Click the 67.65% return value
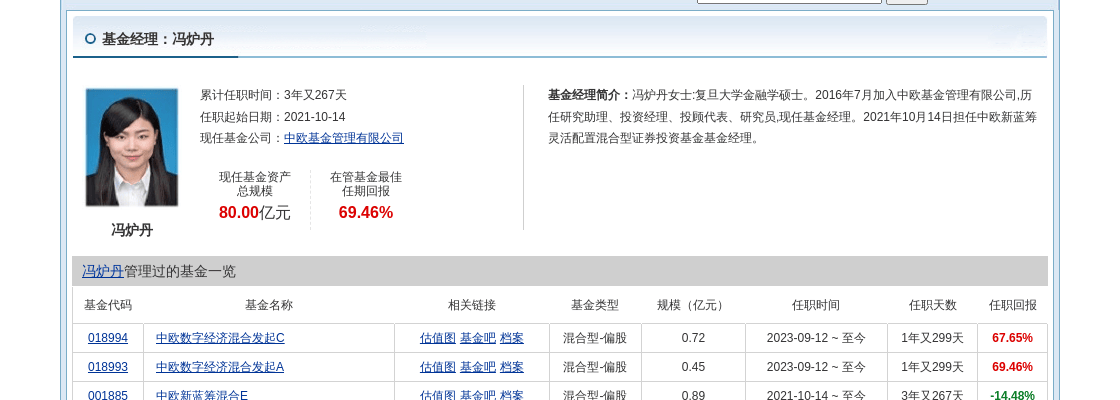This screenshot has height=400, width=1120. click(x=1012, y=338)
